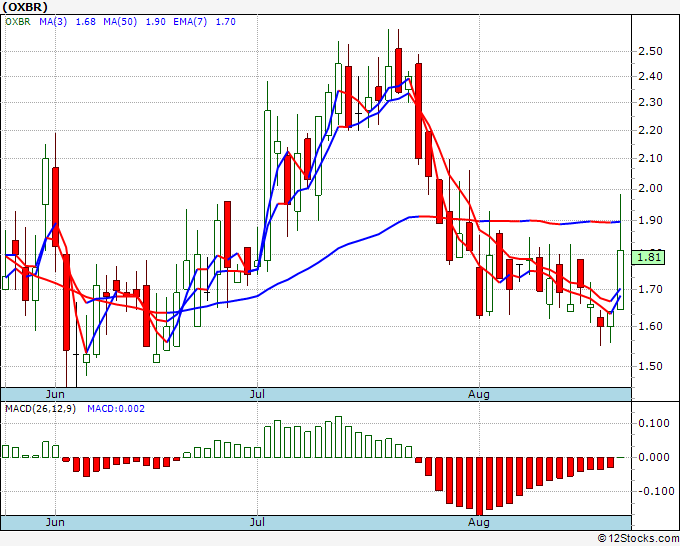The width and height of the screenshot is (680, 546).
Task: Click the MA(3) legend label
Action: pos(53,22)
